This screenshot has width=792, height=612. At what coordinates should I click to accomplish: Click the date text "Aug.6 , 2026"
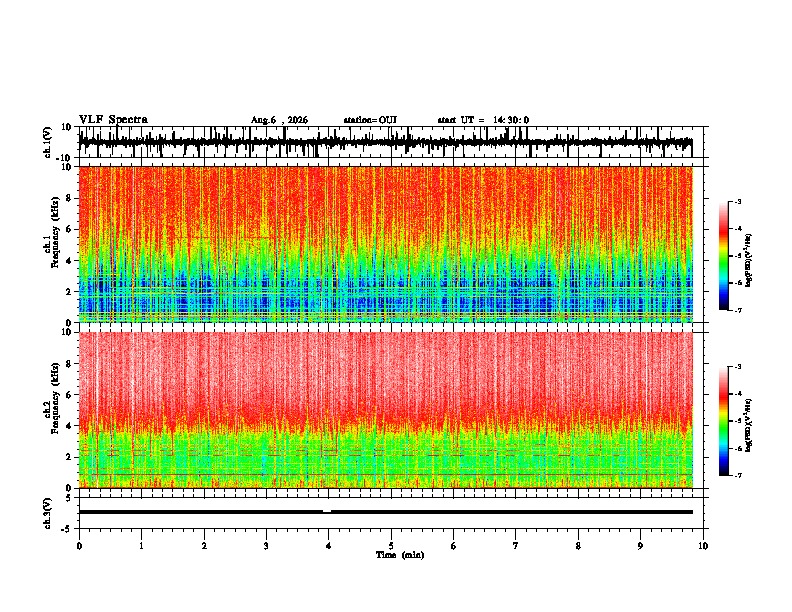(x=279, y=120)
